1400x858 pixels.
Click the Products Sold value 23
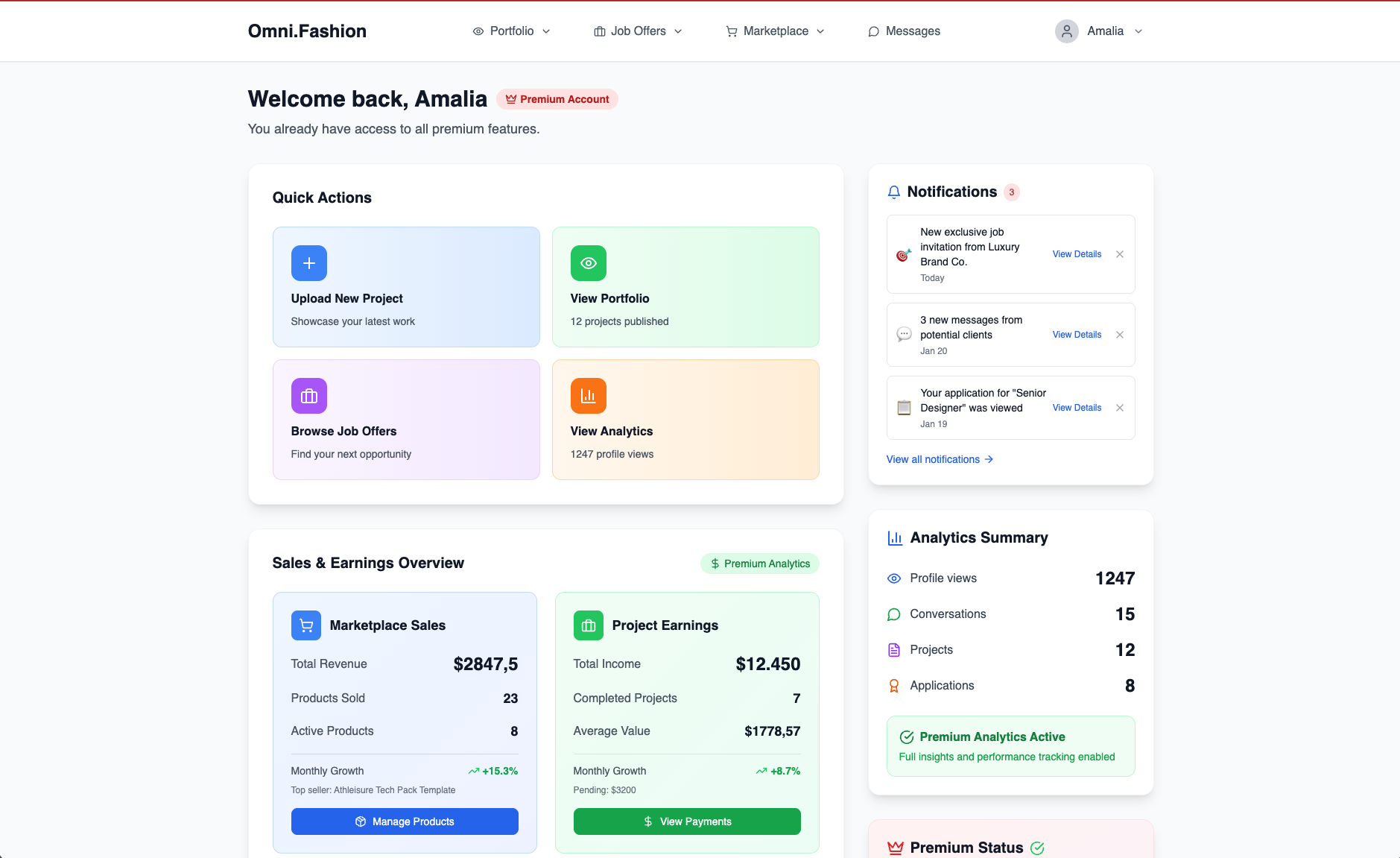tap(510, 698)
